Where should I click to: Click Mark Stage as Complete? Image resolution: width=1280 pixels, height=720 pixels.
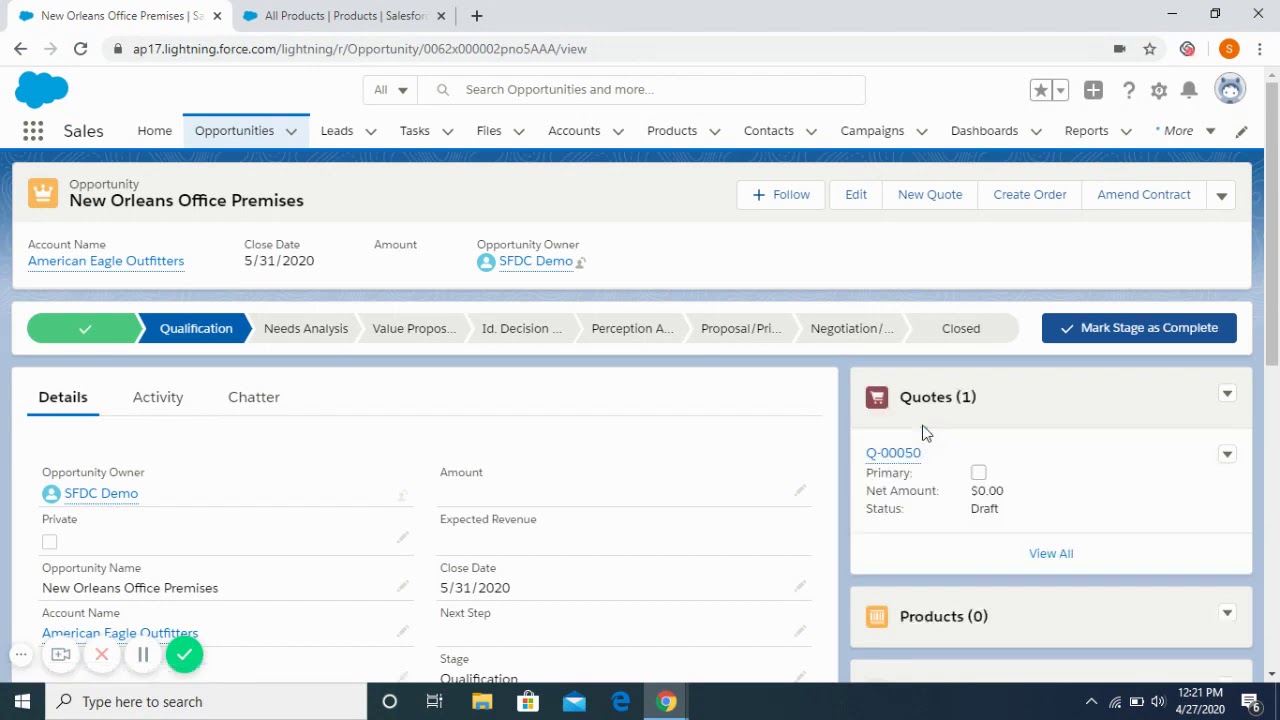click(x=1139, y=328)
